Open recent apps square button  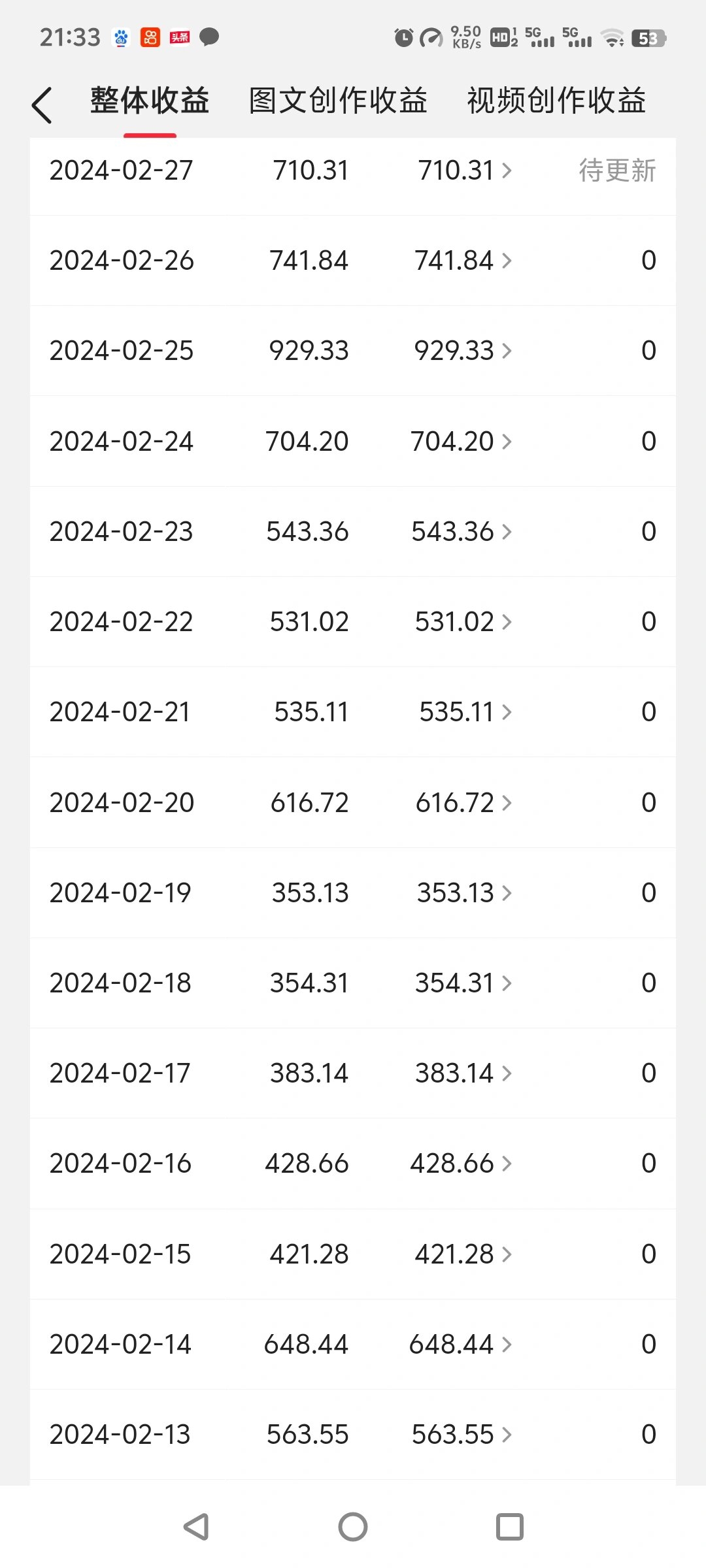(510, 1527)
